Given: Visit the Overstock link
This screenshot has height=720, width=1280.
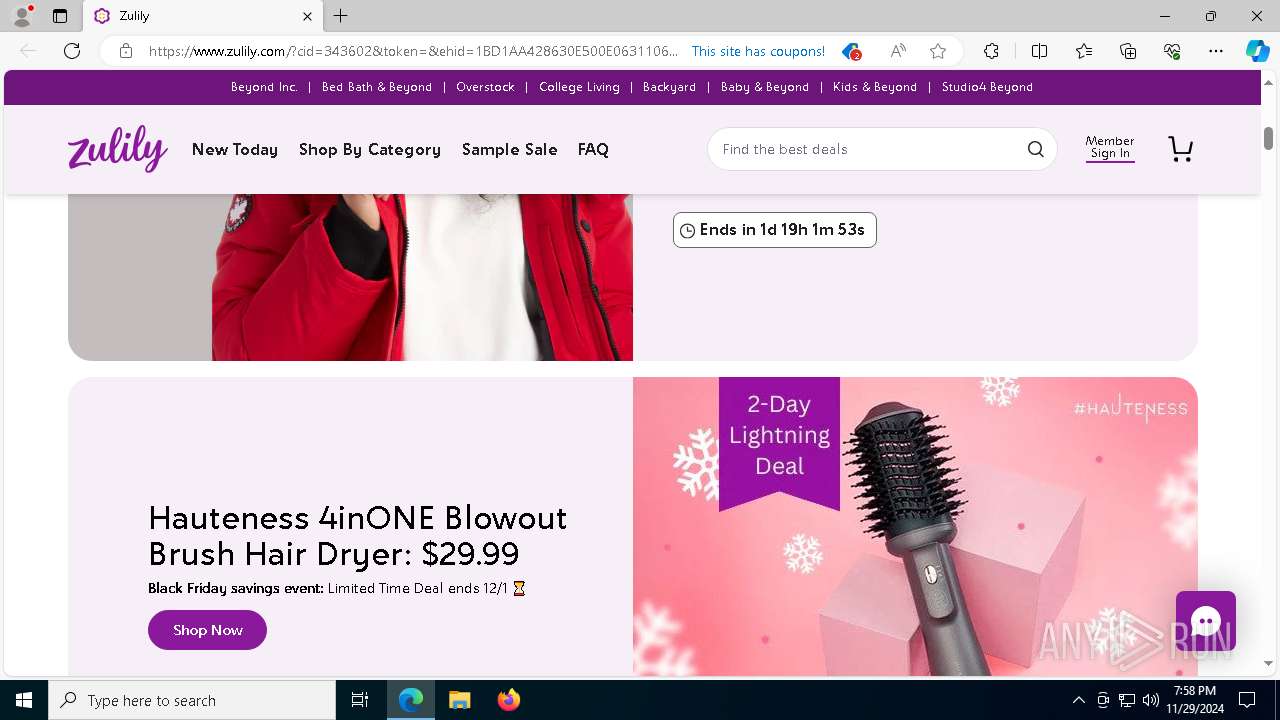Looking at the screenshot, I should click(x=485, y=87).
